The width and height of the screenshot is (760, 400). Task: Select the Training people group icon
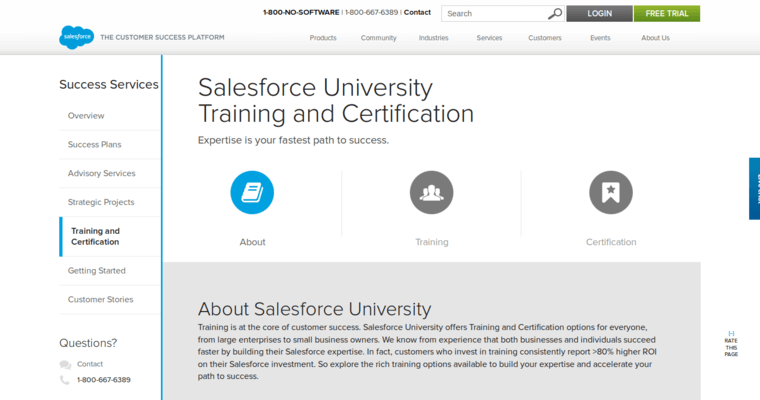pos(431,192)
